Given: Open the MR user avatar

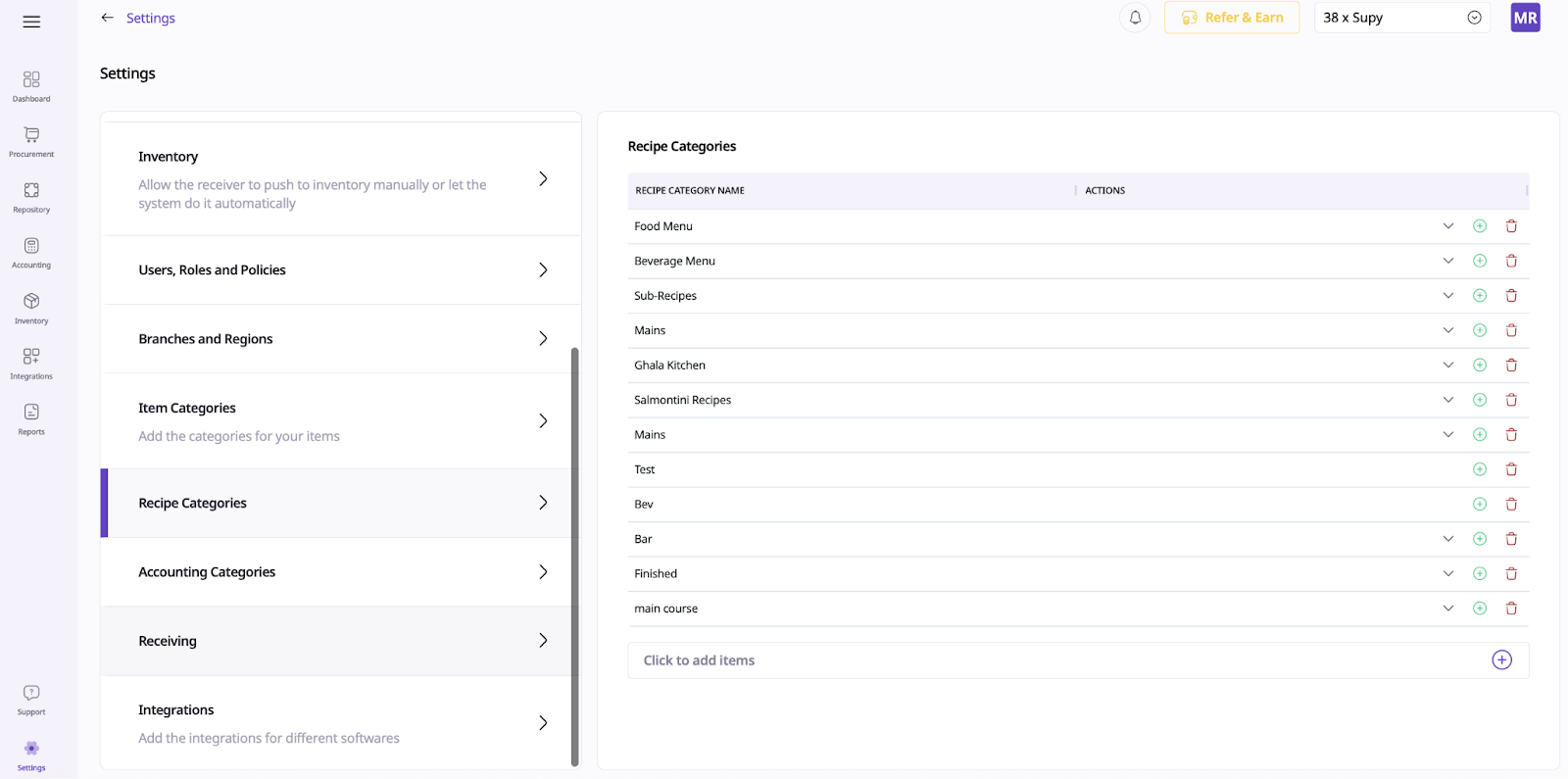Looking at the screenshot, I should (x=1525, y=18).
